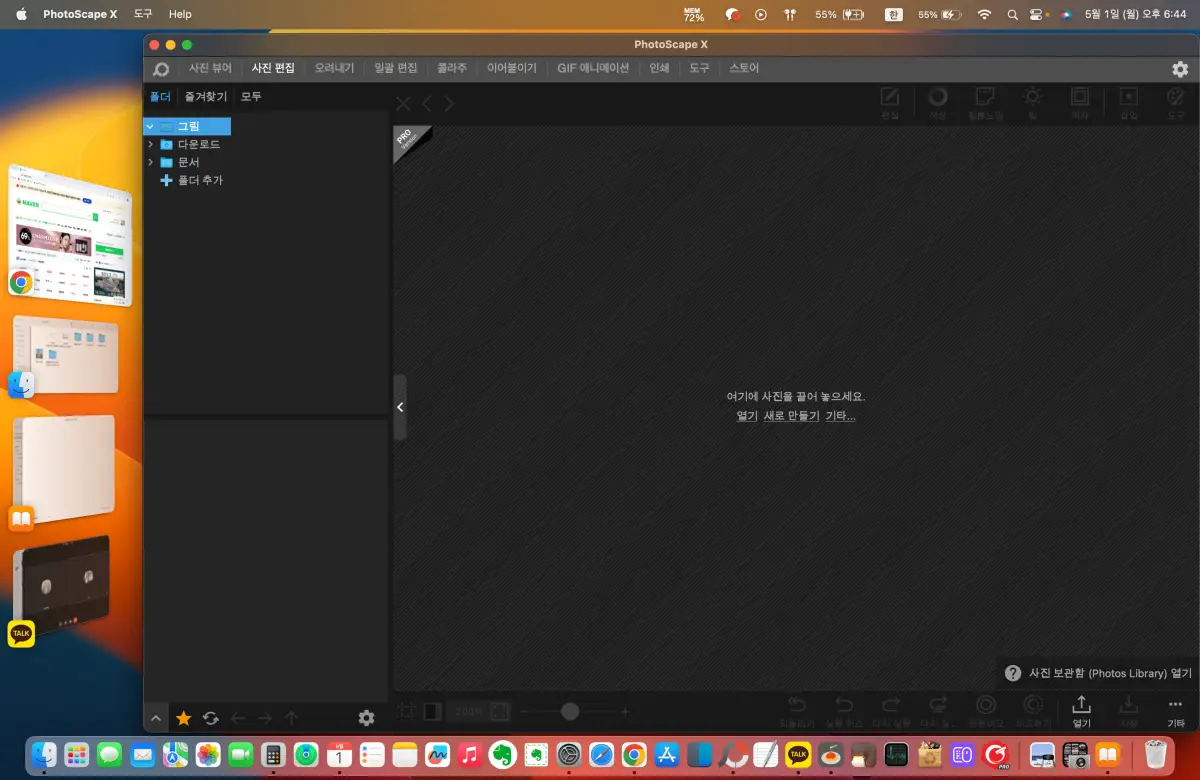Open the Help menu in menu bar
This screenshot has width=1200, height=780.
[180, 14]
